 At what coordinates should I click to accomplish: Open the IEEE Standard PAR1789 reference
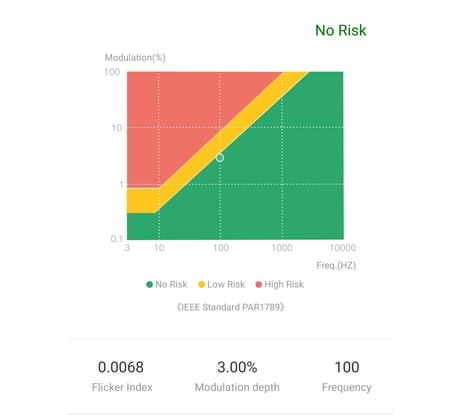pyautogui.click(x=230, y=307)
